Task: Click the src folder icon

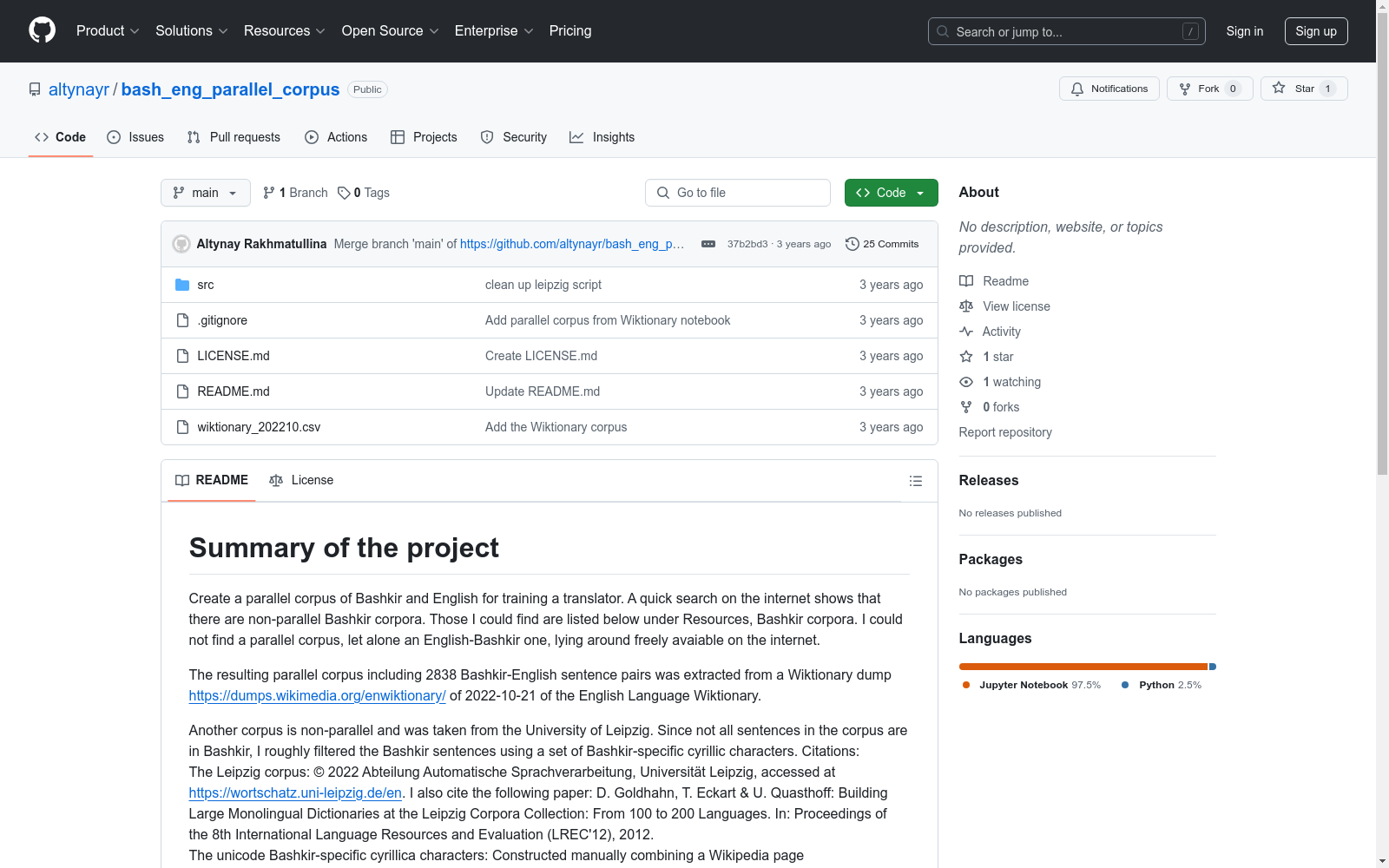Action: [x=182, y=285]
